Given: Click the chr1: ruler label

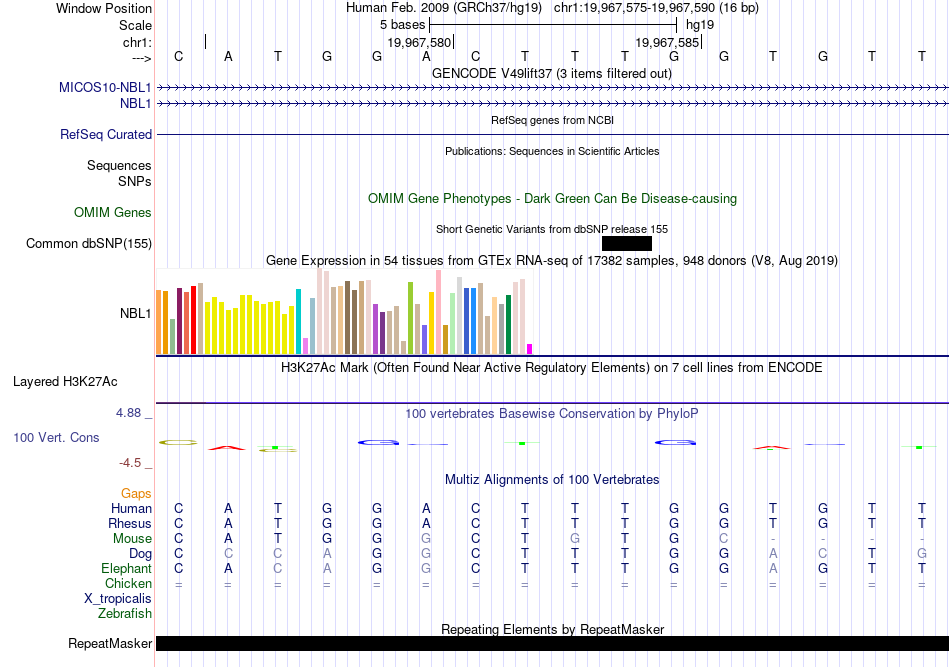Looking at the screenshot, I should [x=137, y=42].
